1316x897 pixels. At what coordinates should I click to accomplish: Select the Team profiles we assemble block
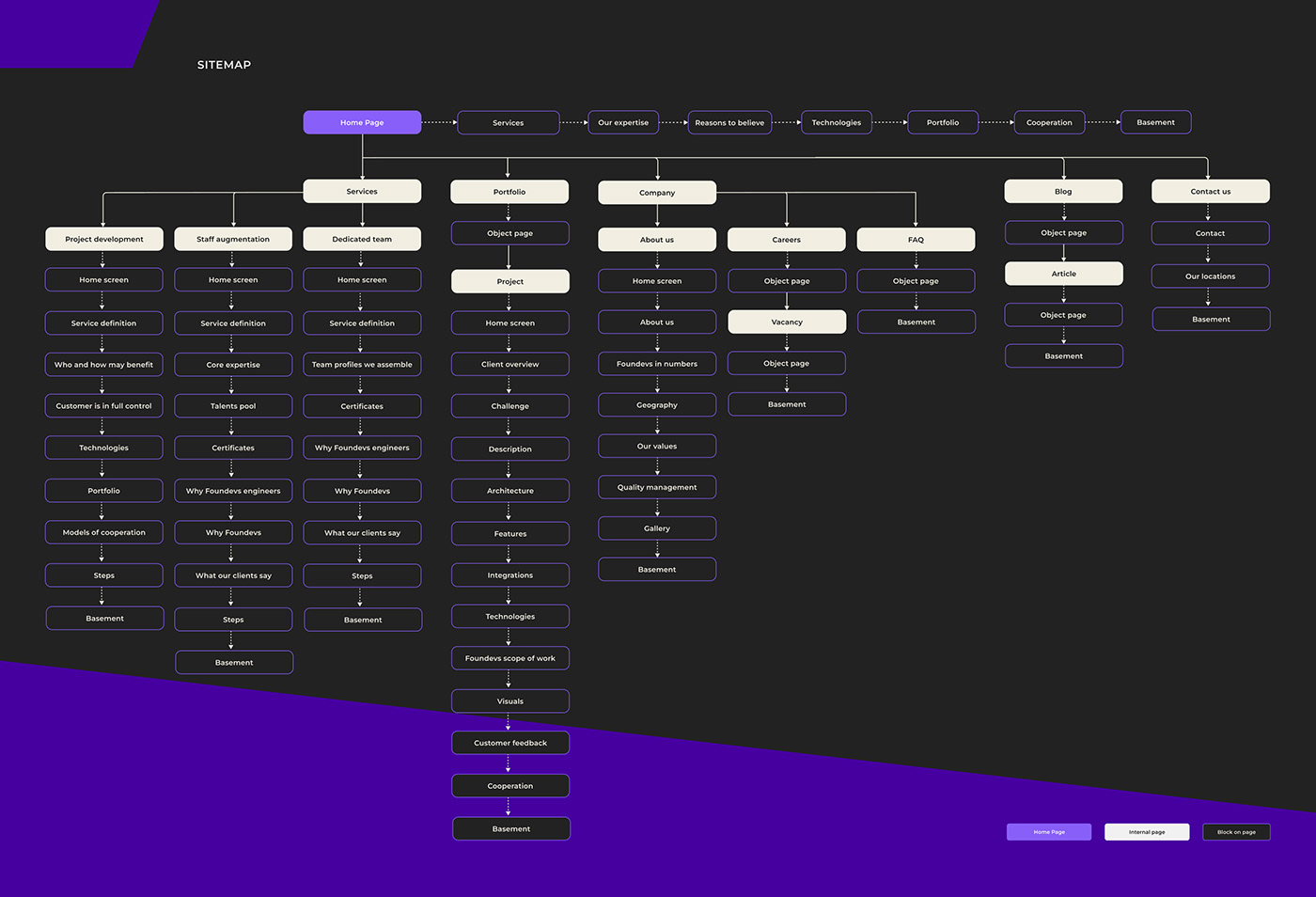362,365
